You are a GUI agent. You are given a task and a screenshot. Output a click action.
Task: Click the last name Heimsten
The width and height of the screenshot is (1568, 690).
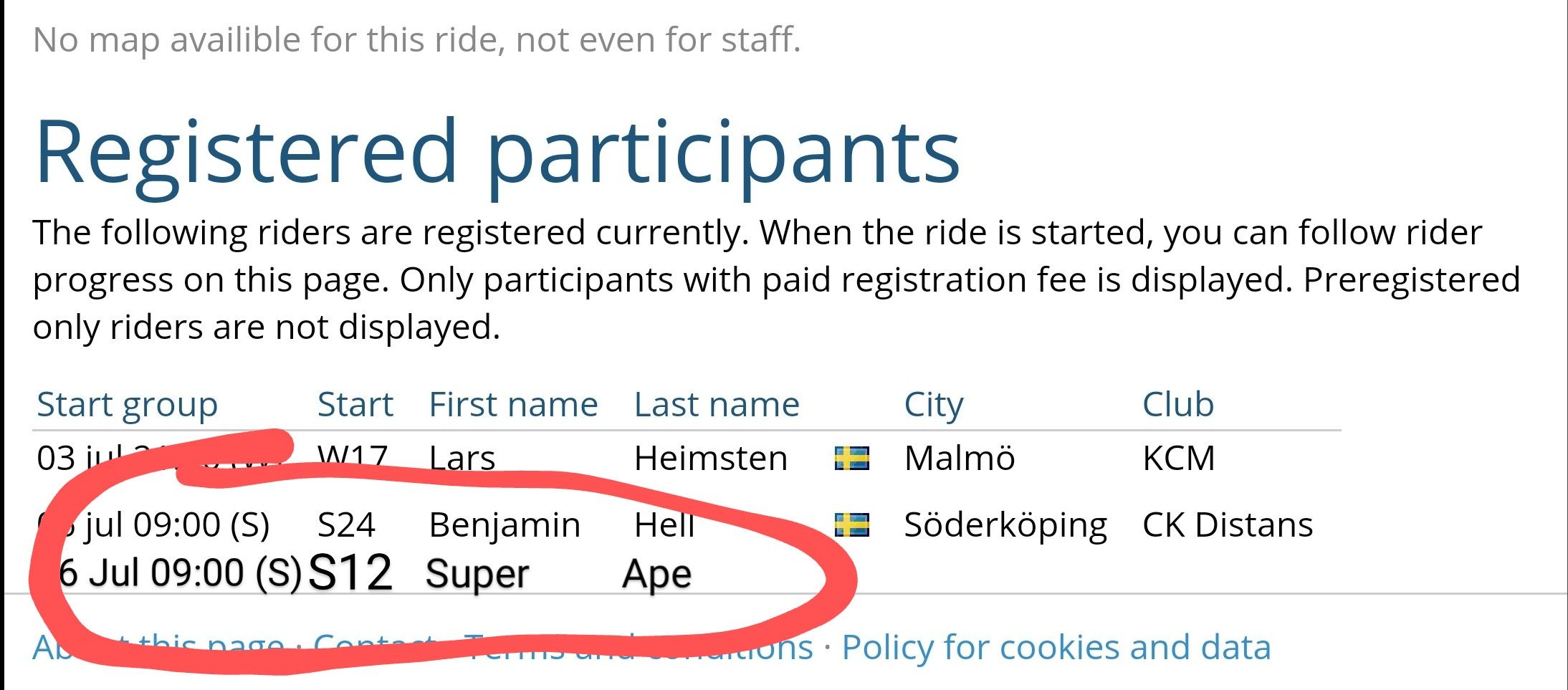click(x=711, y=459)
